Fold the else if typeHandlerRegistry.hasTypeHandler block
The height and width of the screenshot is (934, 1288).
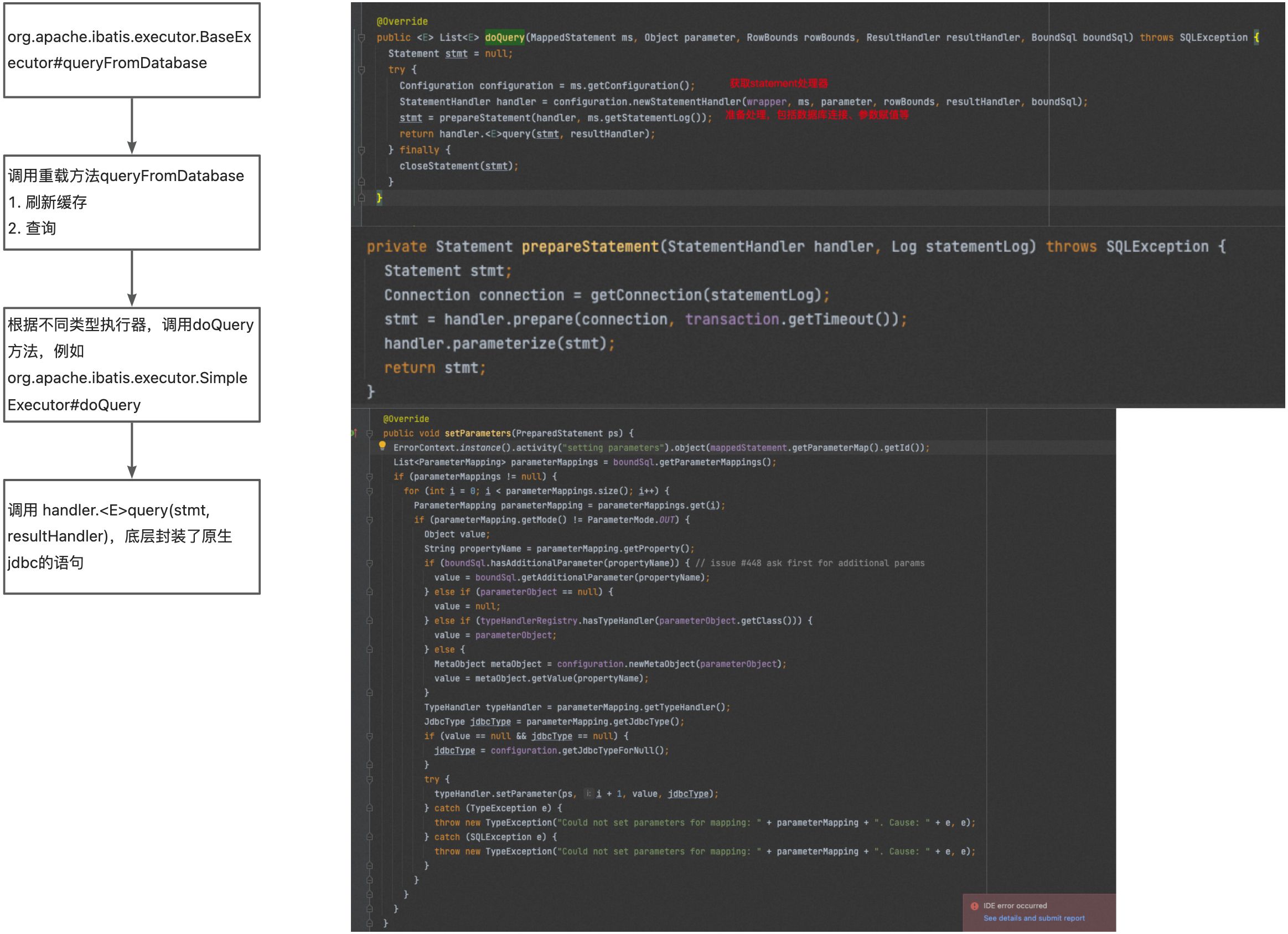tap(370, 621)
